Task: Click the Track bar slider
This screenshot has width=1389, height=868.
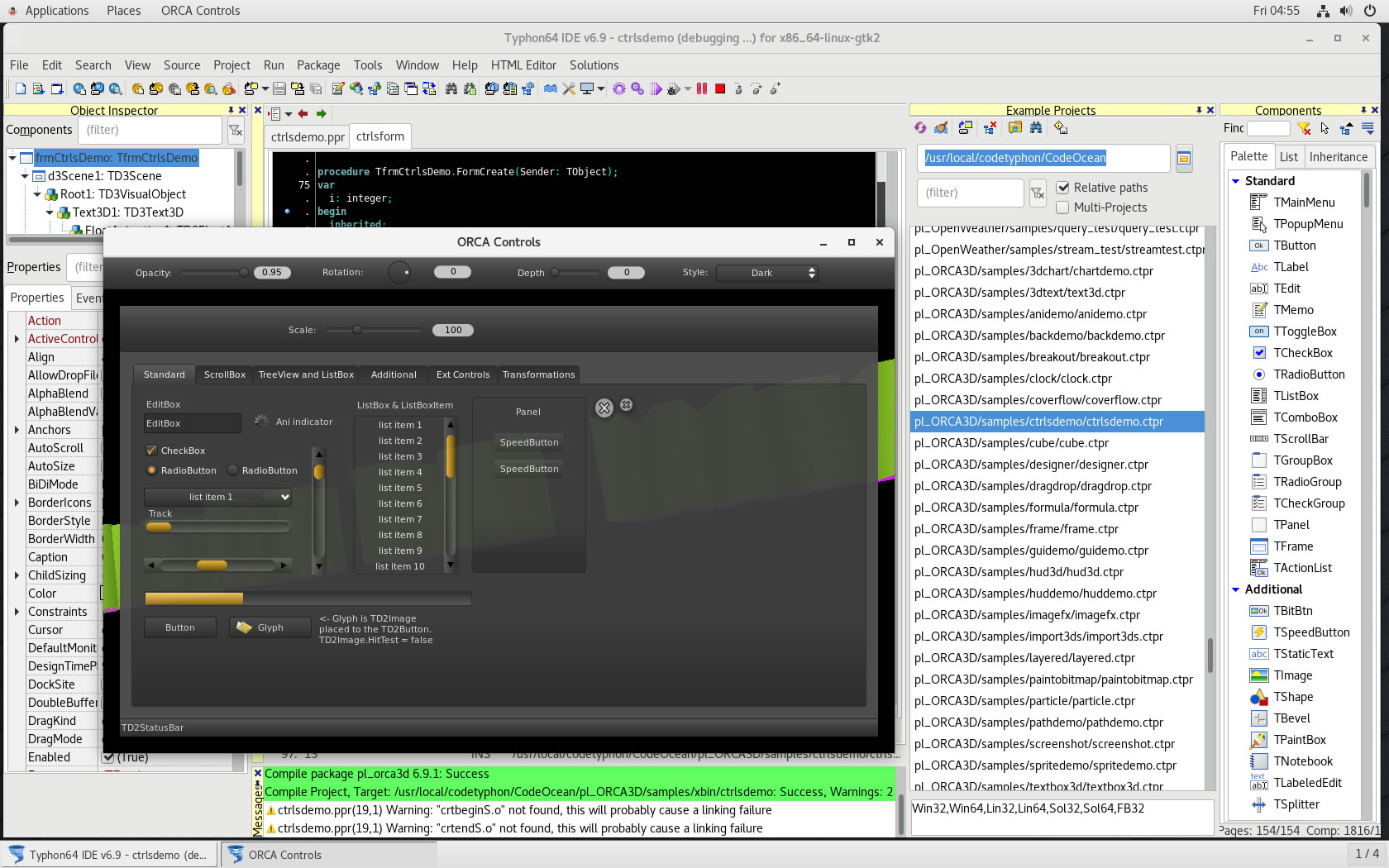Action: point(217,527)
